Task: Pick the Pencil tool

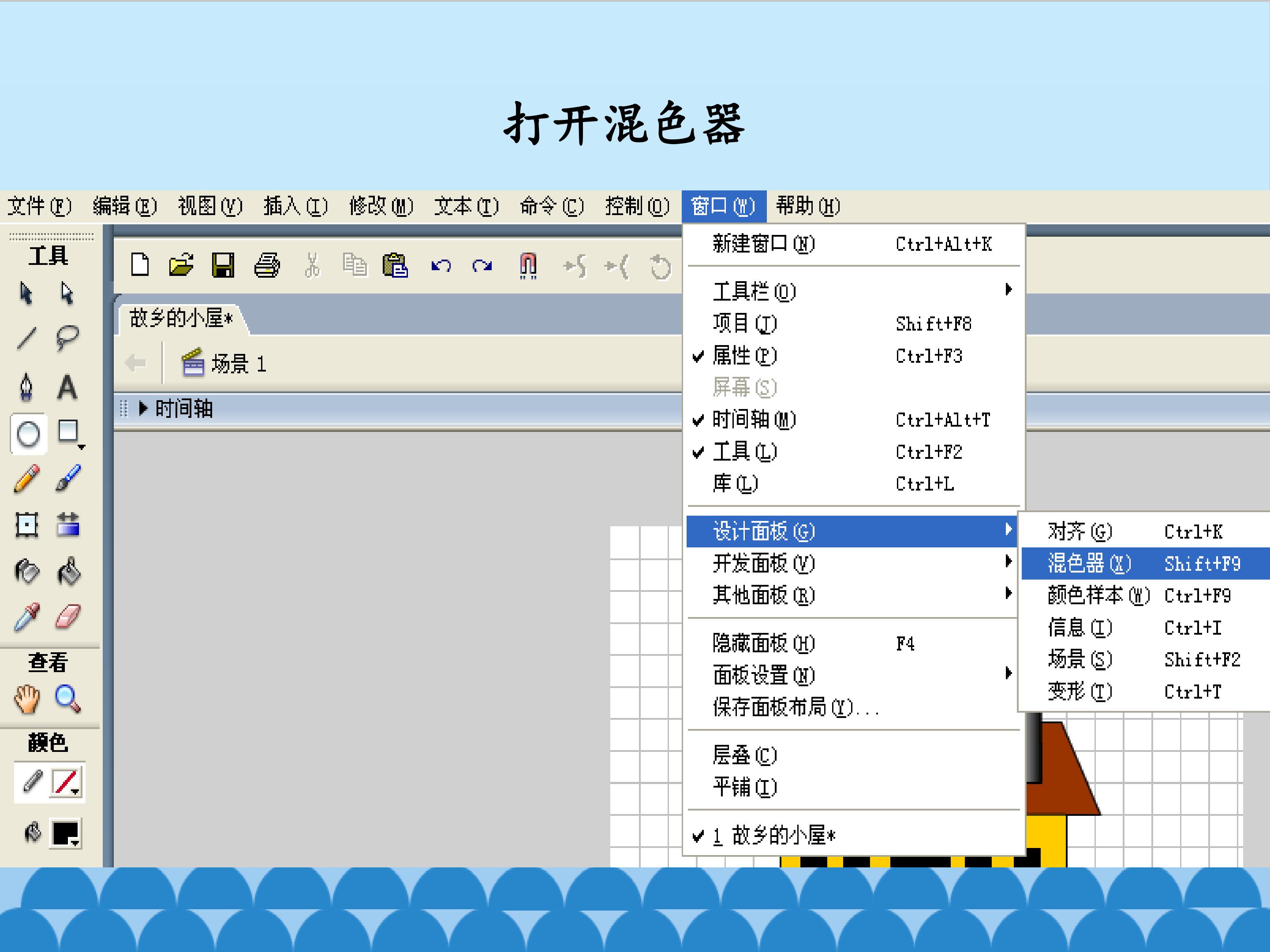Action: pos(26,479)
